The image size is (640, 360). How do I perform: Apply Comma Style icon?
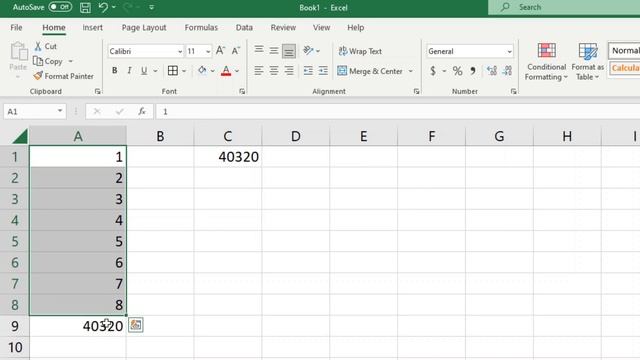tap(473, 71)
